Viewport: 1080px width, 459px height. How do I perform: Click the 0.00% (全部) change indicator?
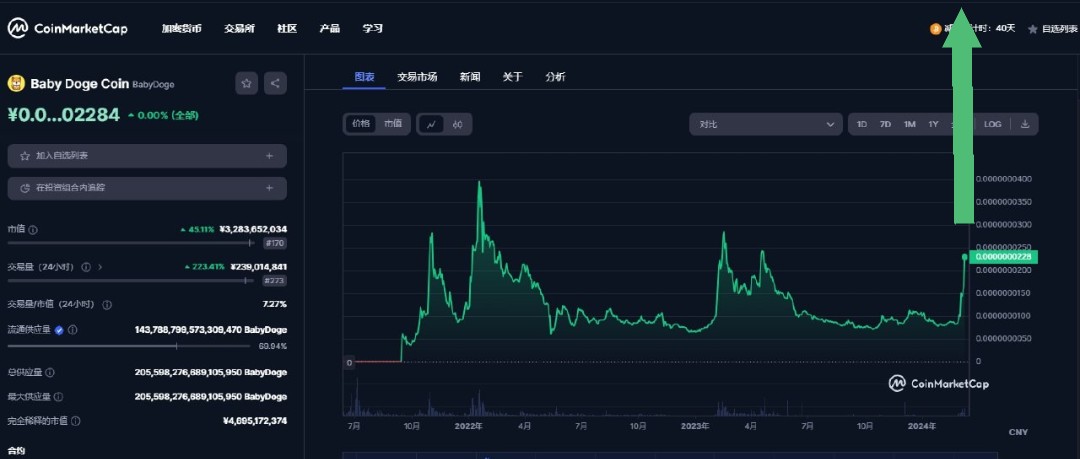[x=163, y=115]
